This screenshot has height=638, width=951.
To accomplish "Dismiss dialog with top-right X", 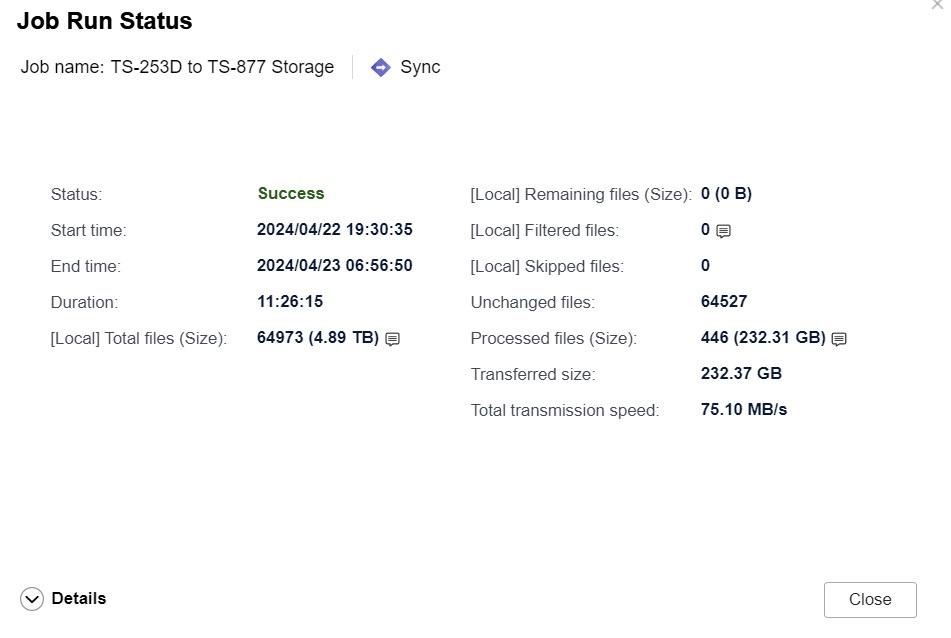I will pos(937,5).
